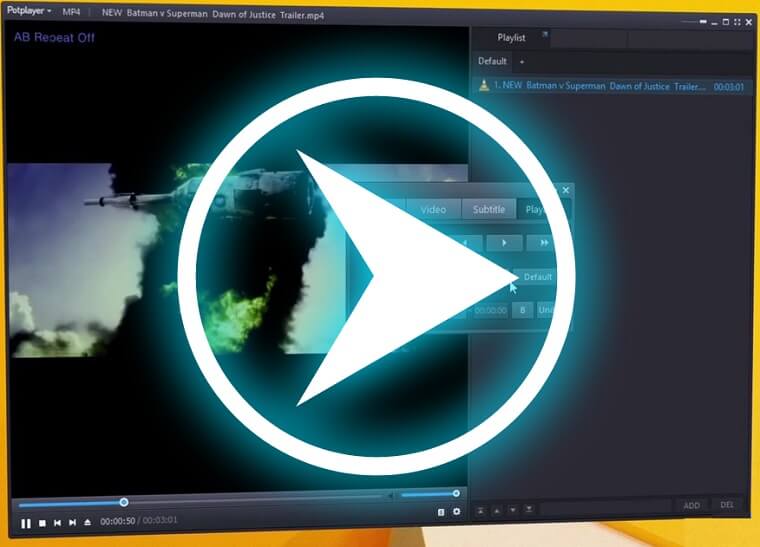
Task: Click the MP4 format label
Action: point(71,12)
